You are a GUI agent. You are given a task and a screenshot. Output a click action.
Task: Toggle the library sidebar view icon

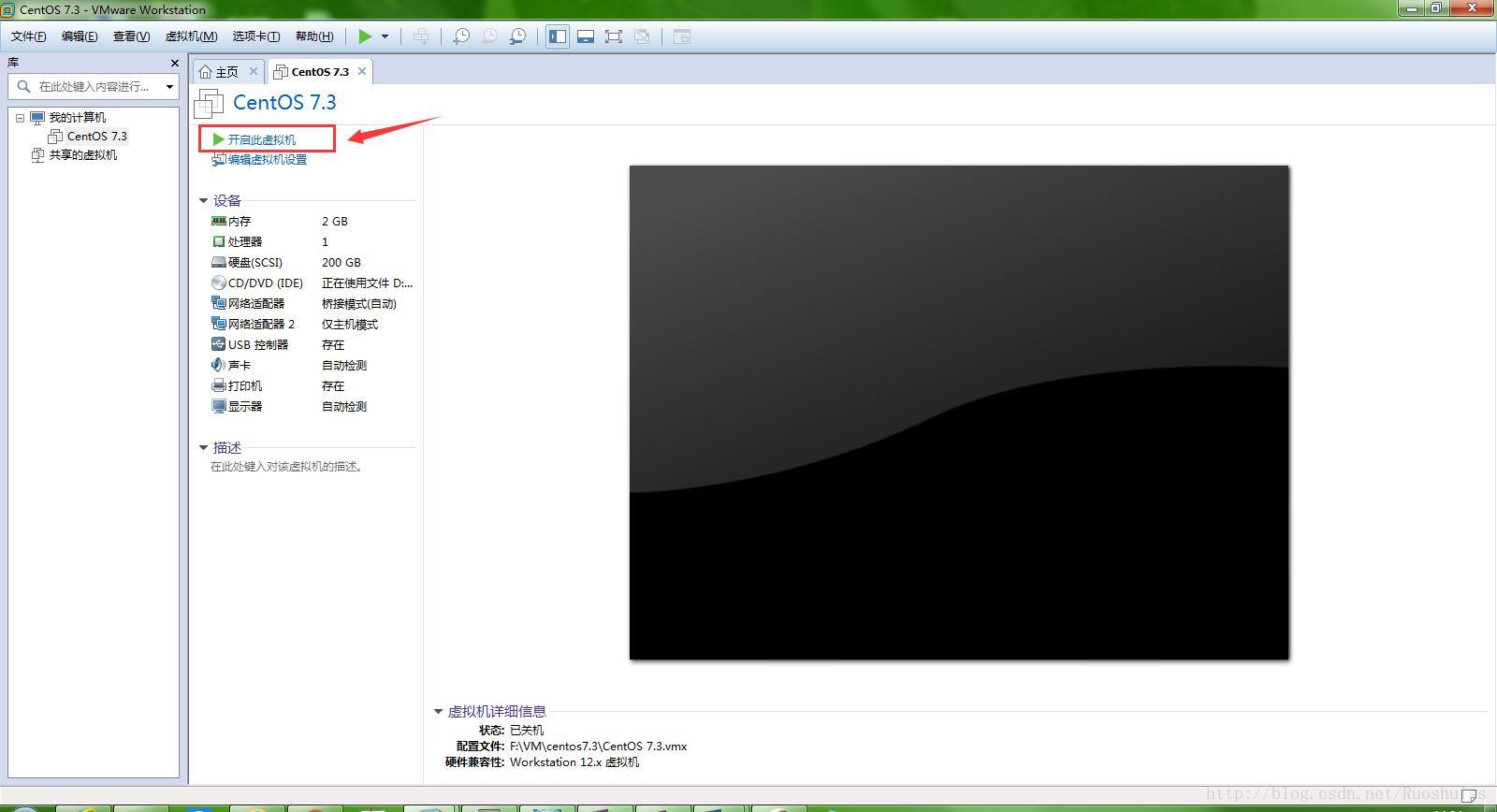pyautogui.click(x=558, y=36)
